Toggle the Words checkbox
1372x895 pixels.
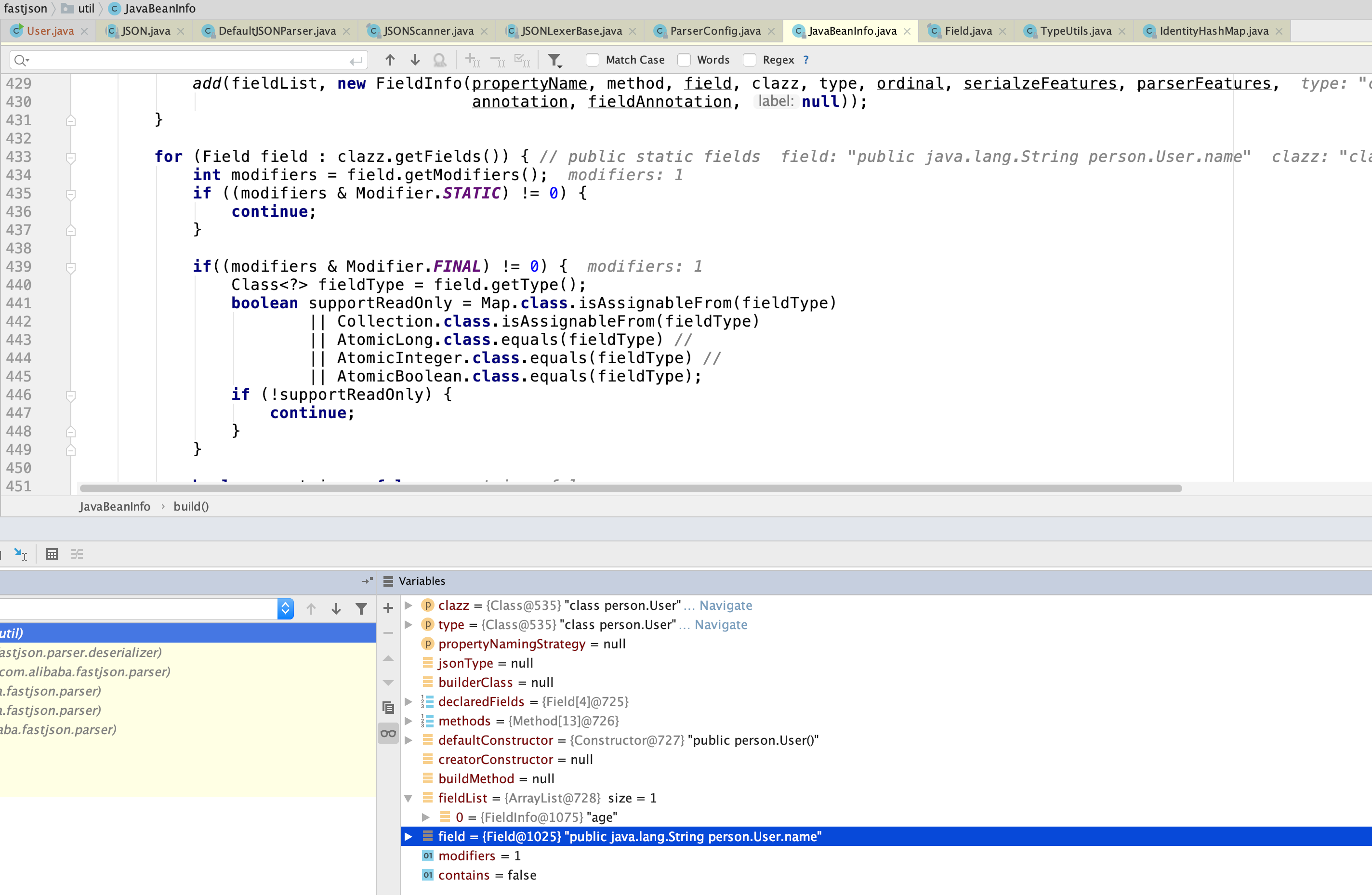pos(684,60)
